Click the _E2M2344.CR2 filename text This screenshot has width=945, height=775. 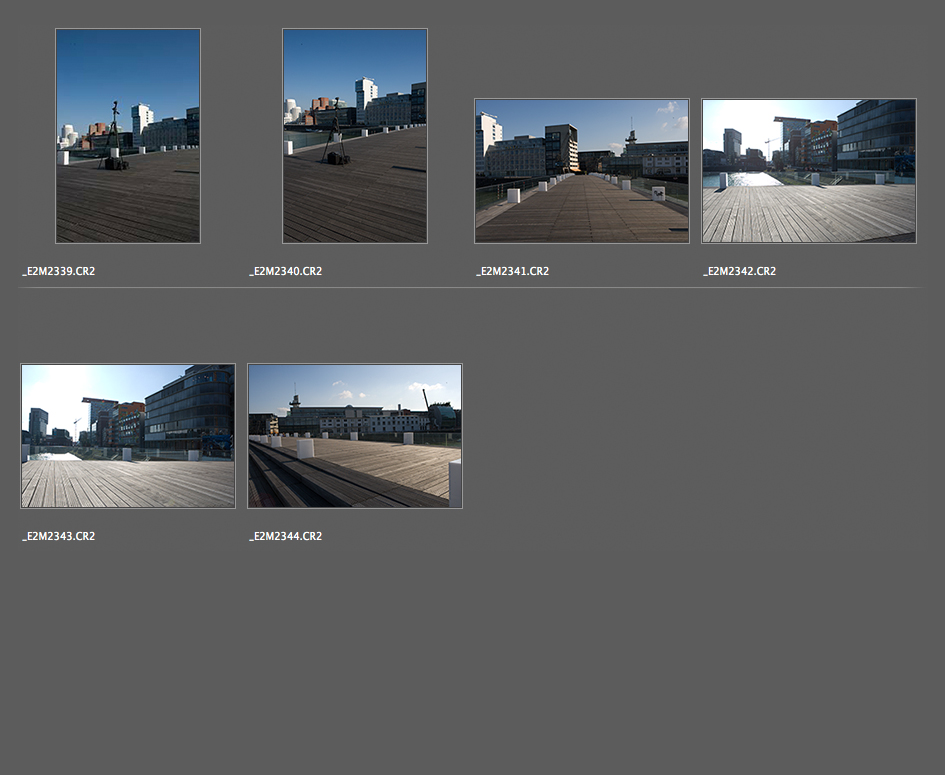[x=286, y=536]
